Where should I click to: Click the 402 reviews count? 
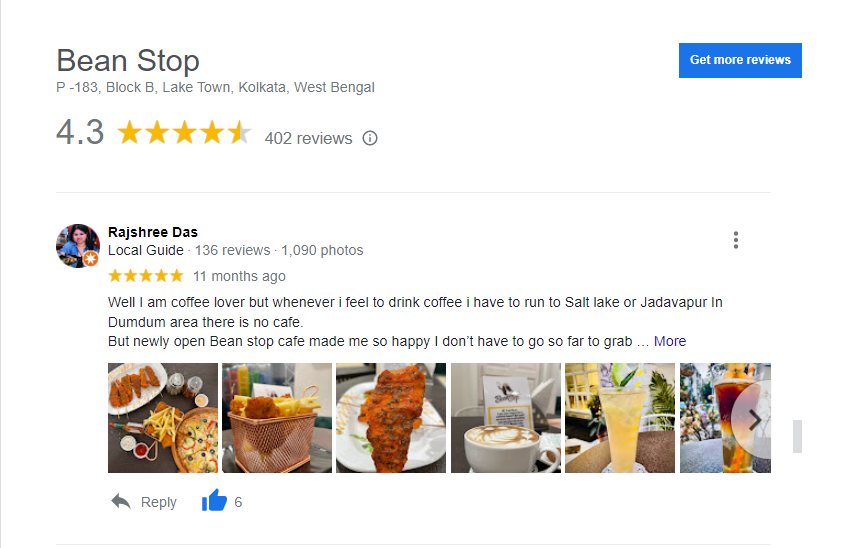[x=308, y=138]
